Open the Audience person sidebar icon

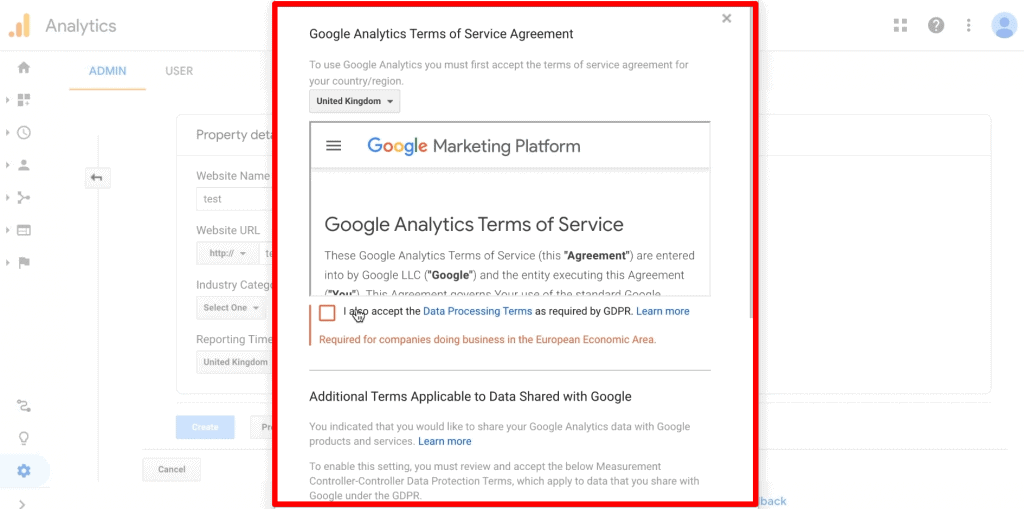click(x=24, y=165)
